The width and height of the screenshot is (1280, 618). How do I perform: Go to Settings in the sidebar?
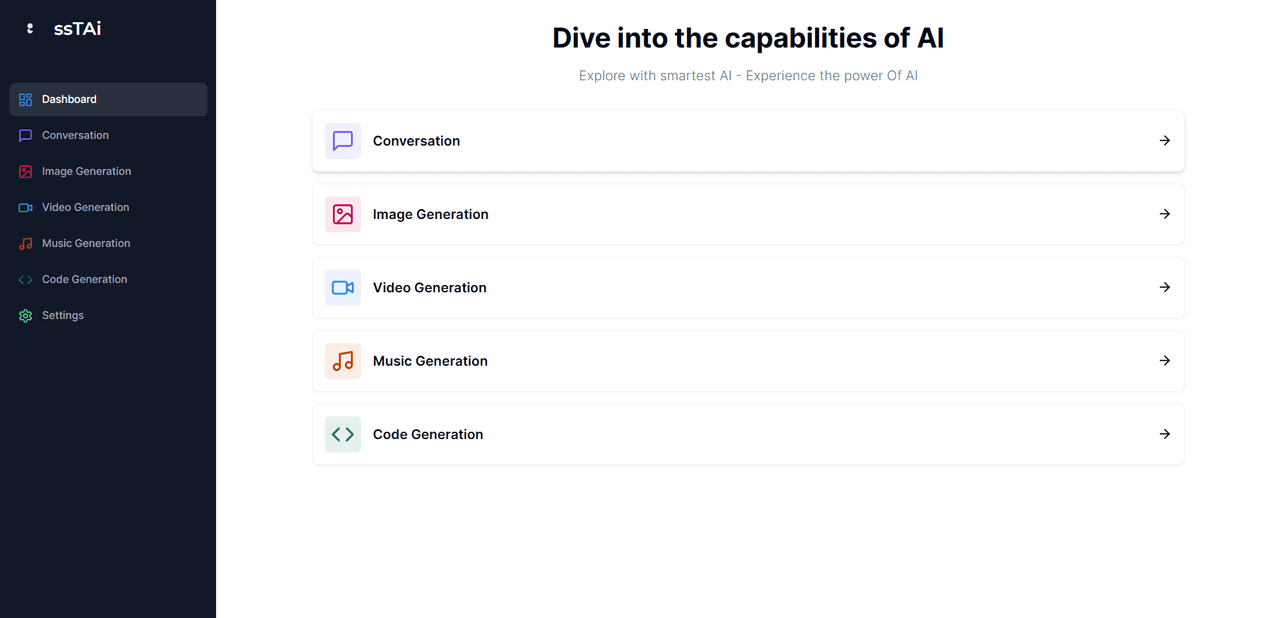(63, 316)
